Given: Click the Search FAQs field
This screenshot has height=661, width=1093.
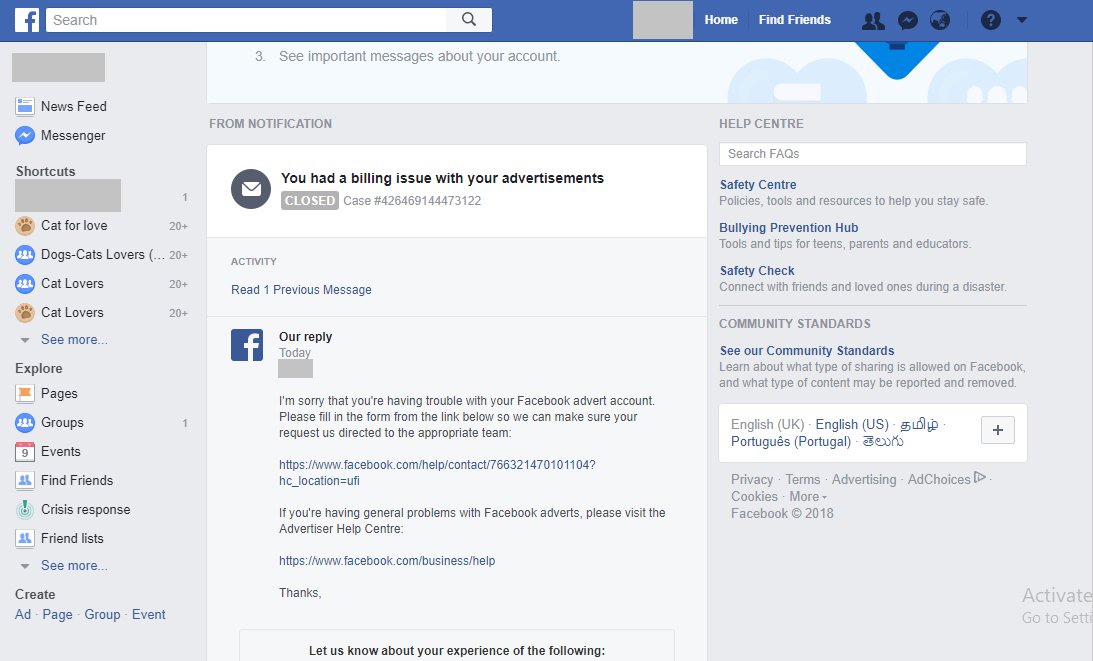Looking at the screenshot, I should (873, 154).
